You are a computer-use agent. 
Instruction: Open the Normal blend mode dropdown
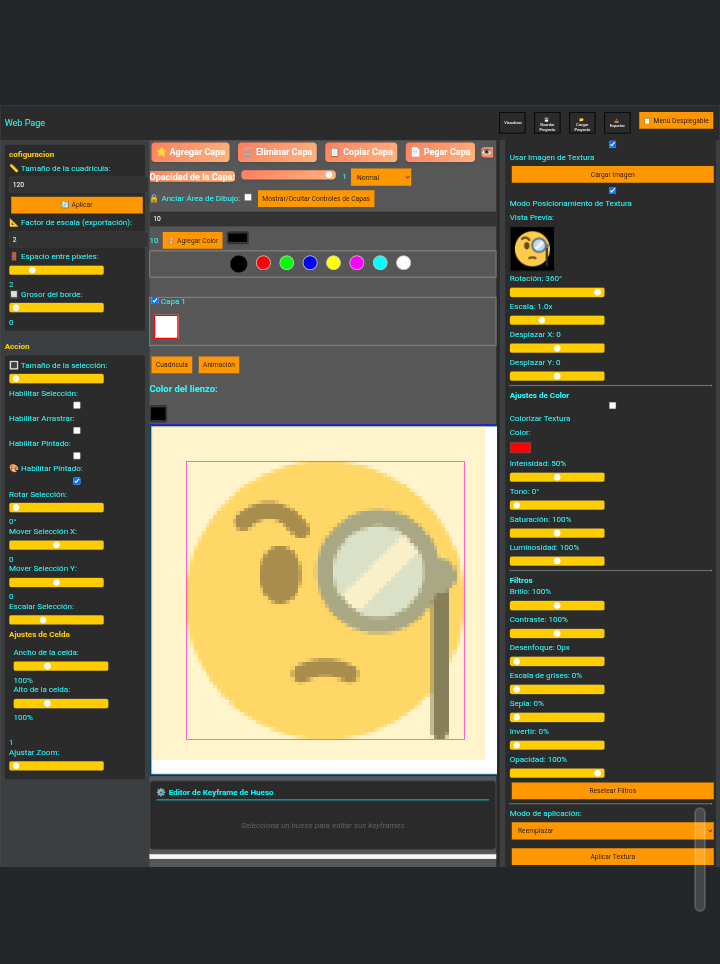coord(381,177)
